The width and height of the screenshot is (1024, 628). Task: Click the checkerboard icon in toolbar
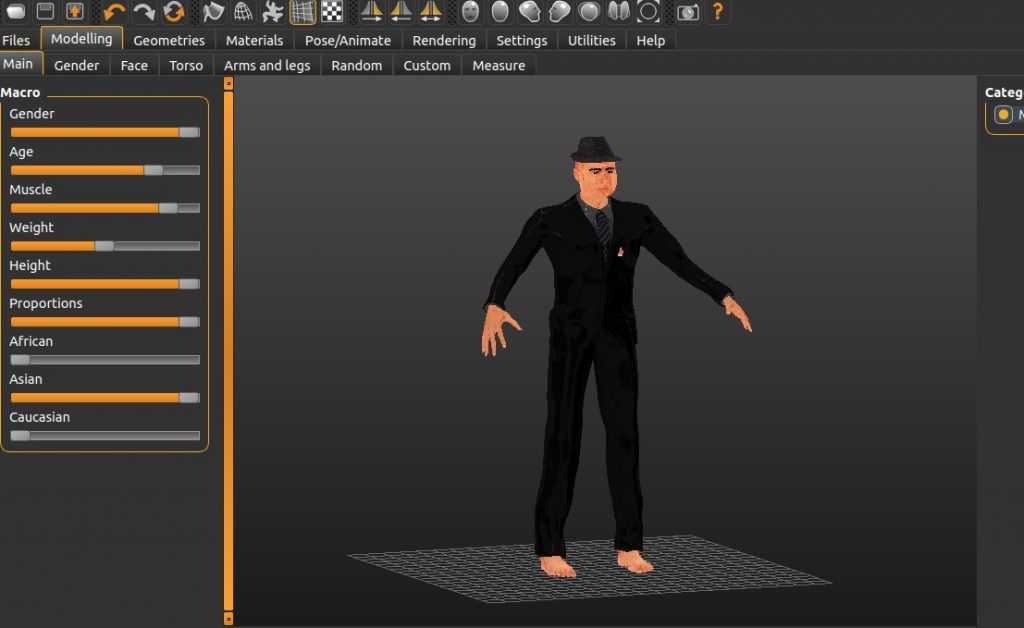click(x=332, y=12)
